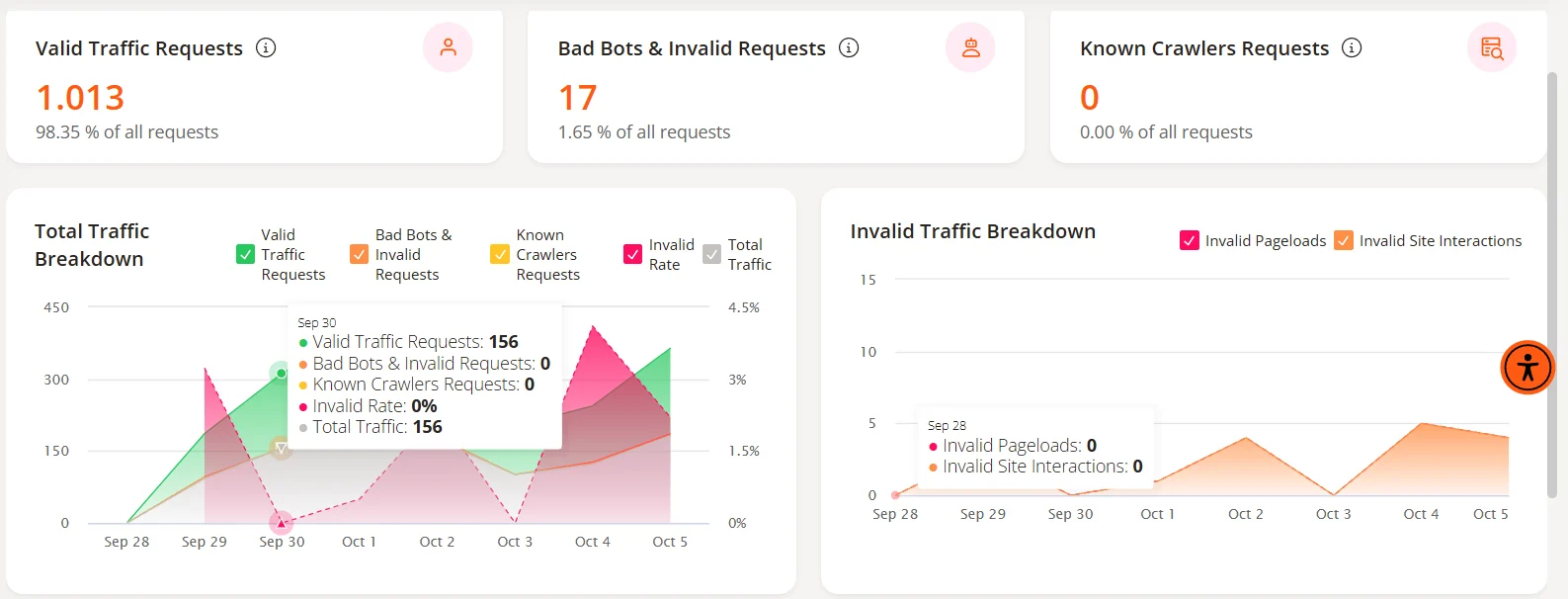Click the Total Traffic Breakdown heading
1568x599 pixels.
[x=92, y=245]
